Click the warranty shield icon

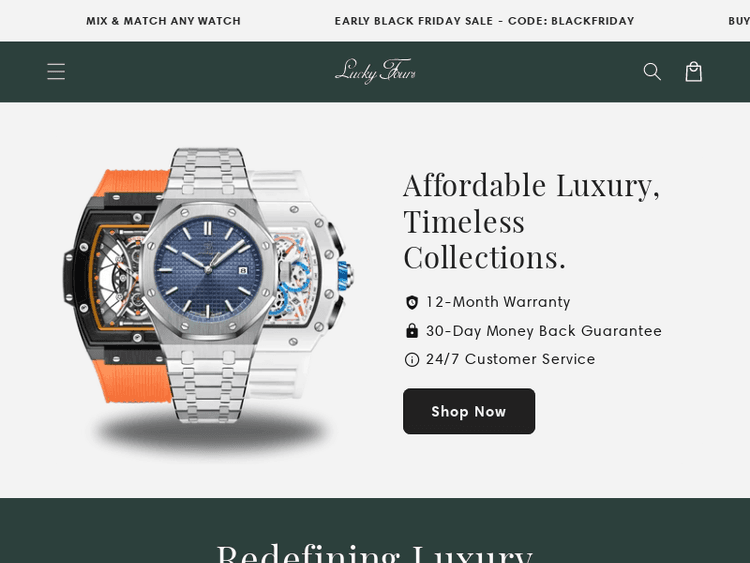click(411, 302)
